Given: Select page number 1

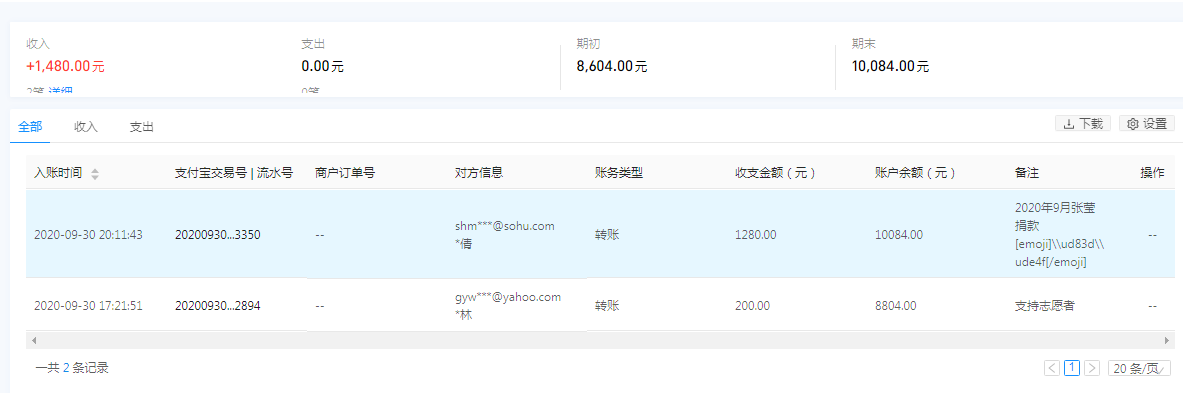Looking at the screenshot, I should point(1072,368).
